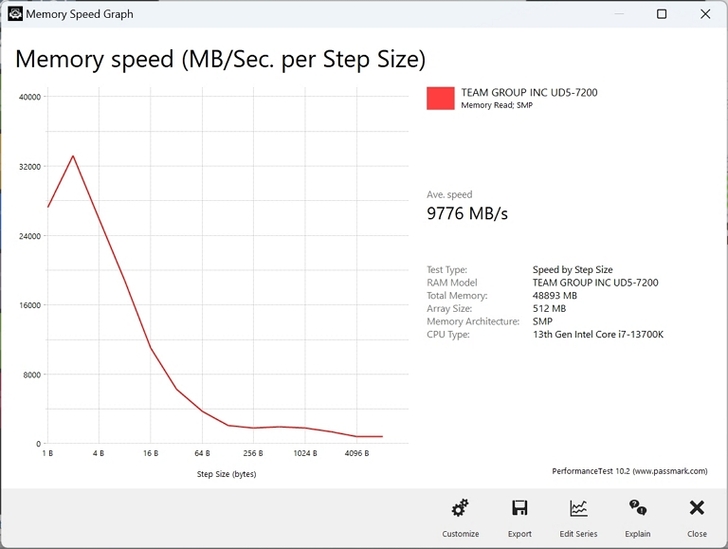Click the 1024 B x-axis tick label
The width and height of the screenshot is (728, 549).
coord(305,453)
